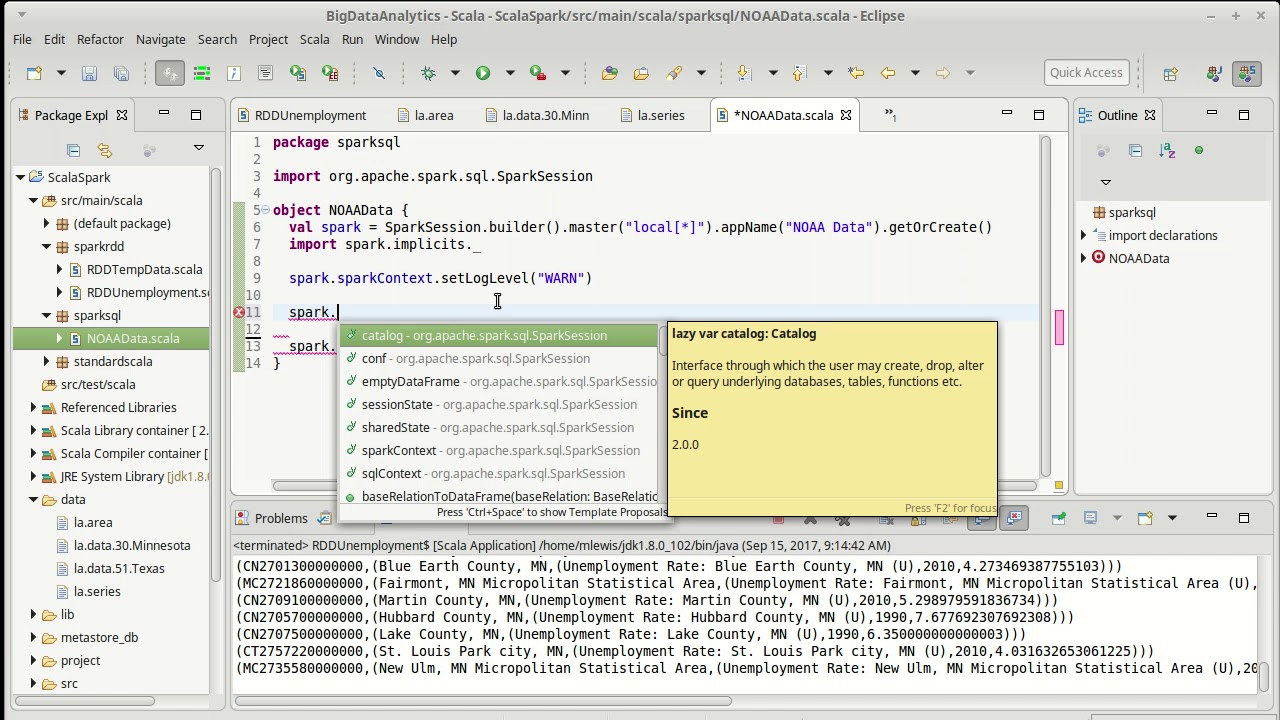Select la.data.51.Texas file

click(x=118, y=569)
